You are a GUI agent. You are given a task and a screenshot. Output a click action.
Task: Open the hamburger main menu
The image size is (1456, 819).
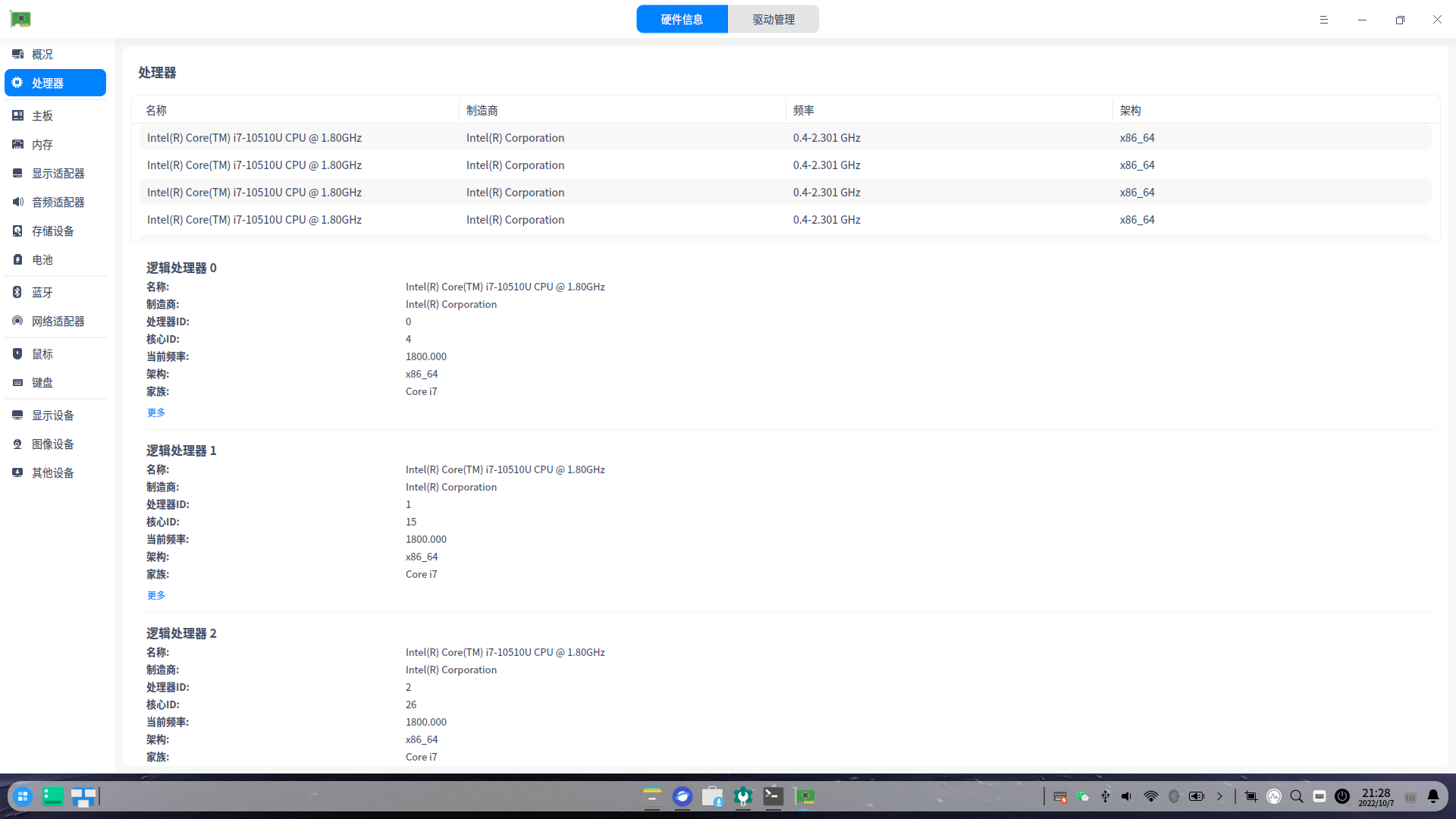click(1324, 20)
